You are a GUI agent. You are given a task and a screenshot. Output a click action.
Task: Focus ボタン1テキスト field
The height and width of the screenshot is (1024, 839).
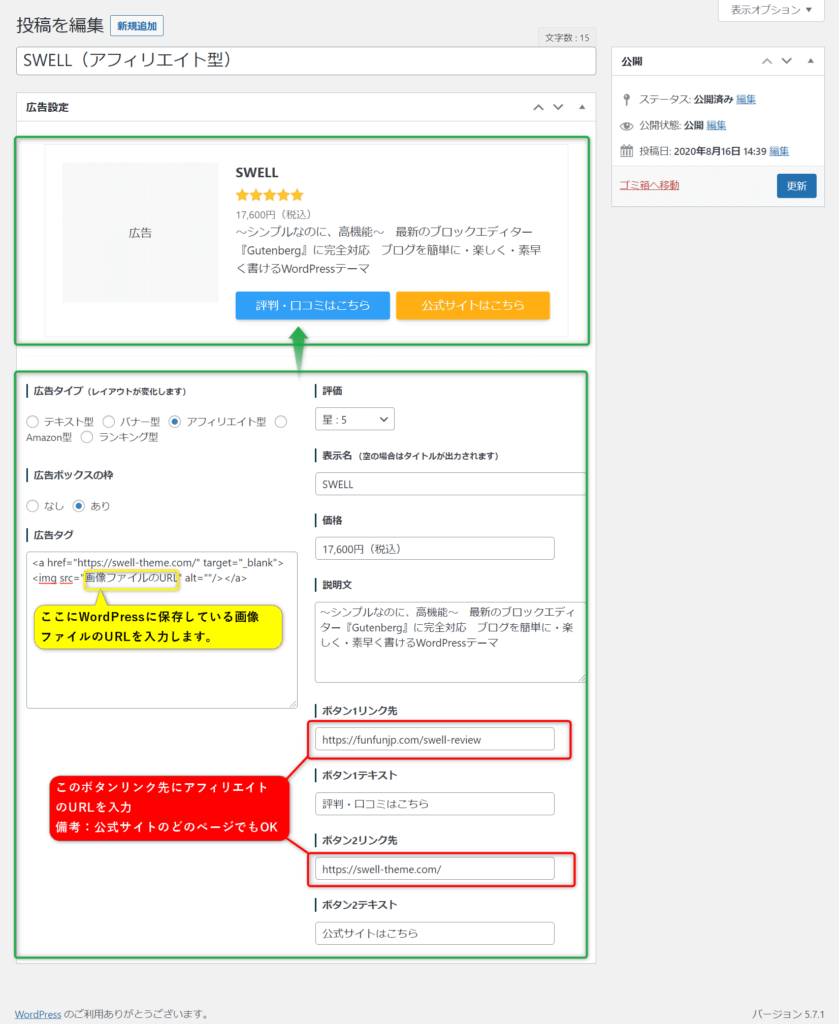[x=435, y=804]
